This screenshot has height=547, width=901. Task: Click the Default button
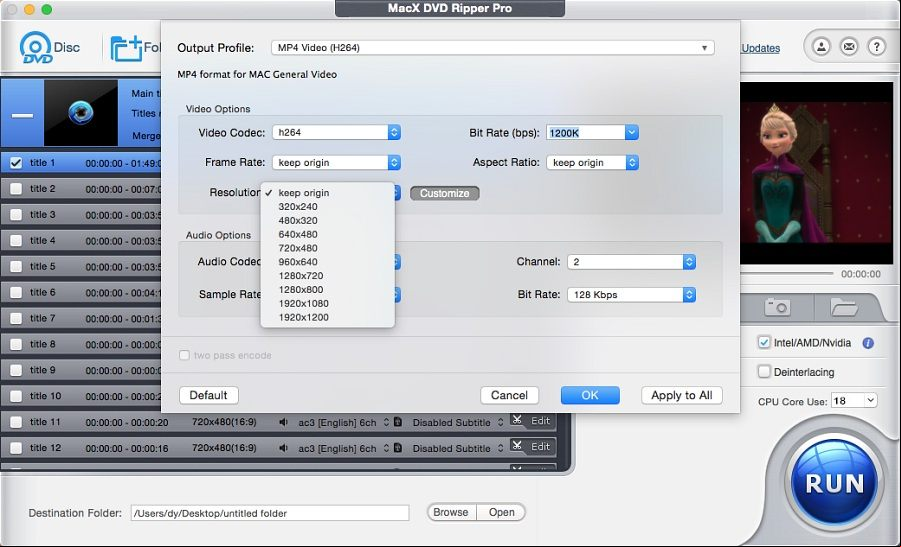pos(209,395)
